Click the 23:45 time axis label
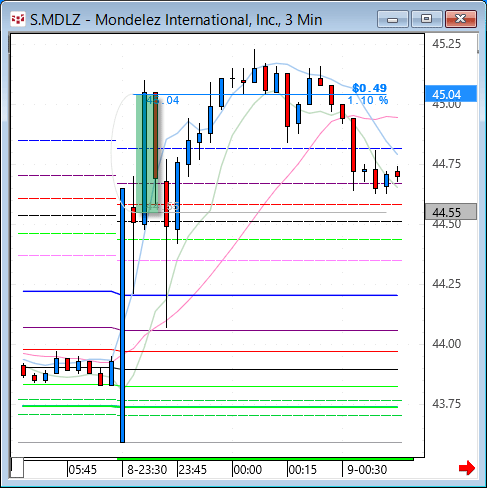This screenshot has height=488, width=487. (x=193, y=470)
